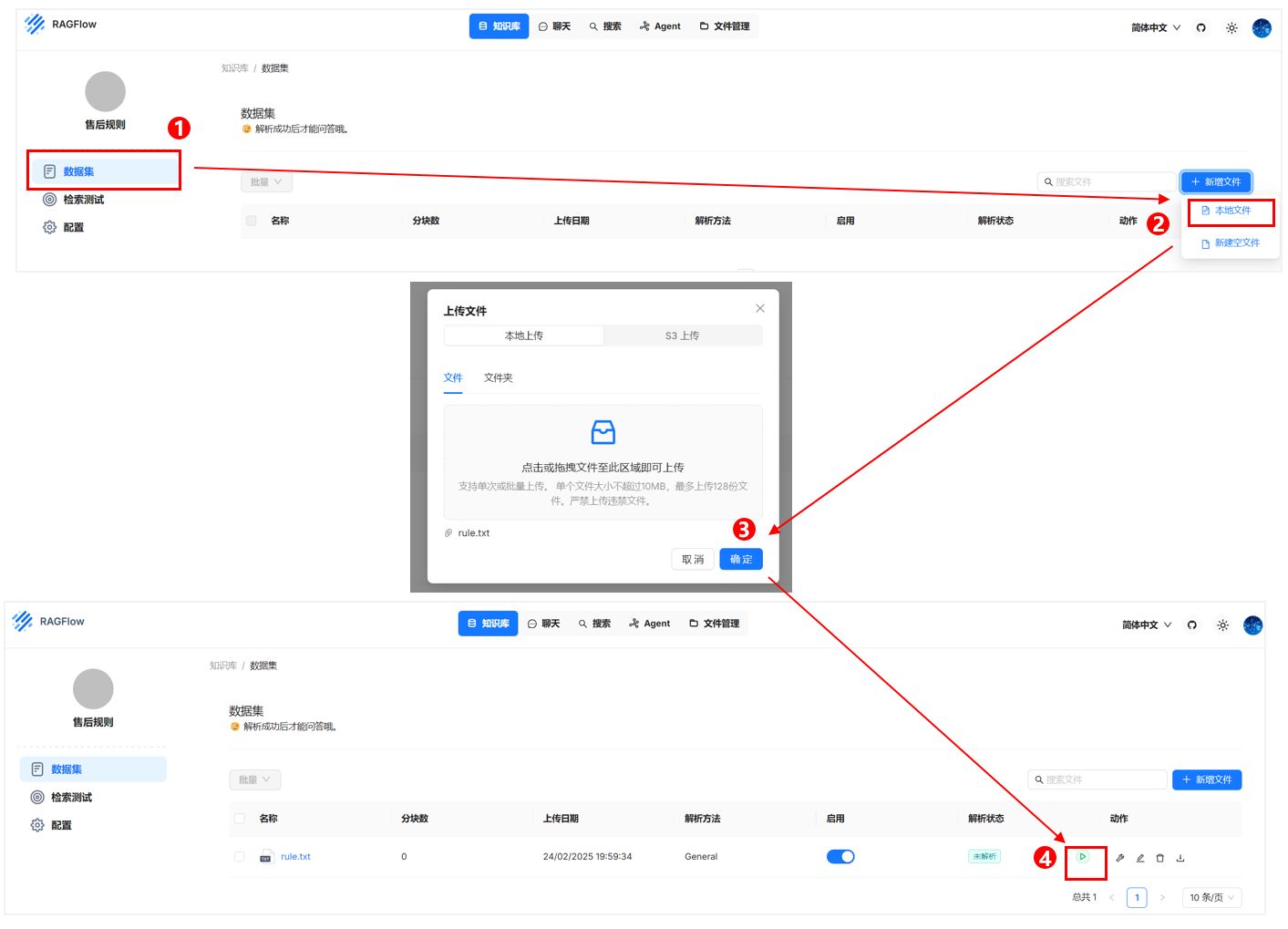
Task: Rename rule.txt with the pencil edit icon
Action: [x=1140, y=858]
